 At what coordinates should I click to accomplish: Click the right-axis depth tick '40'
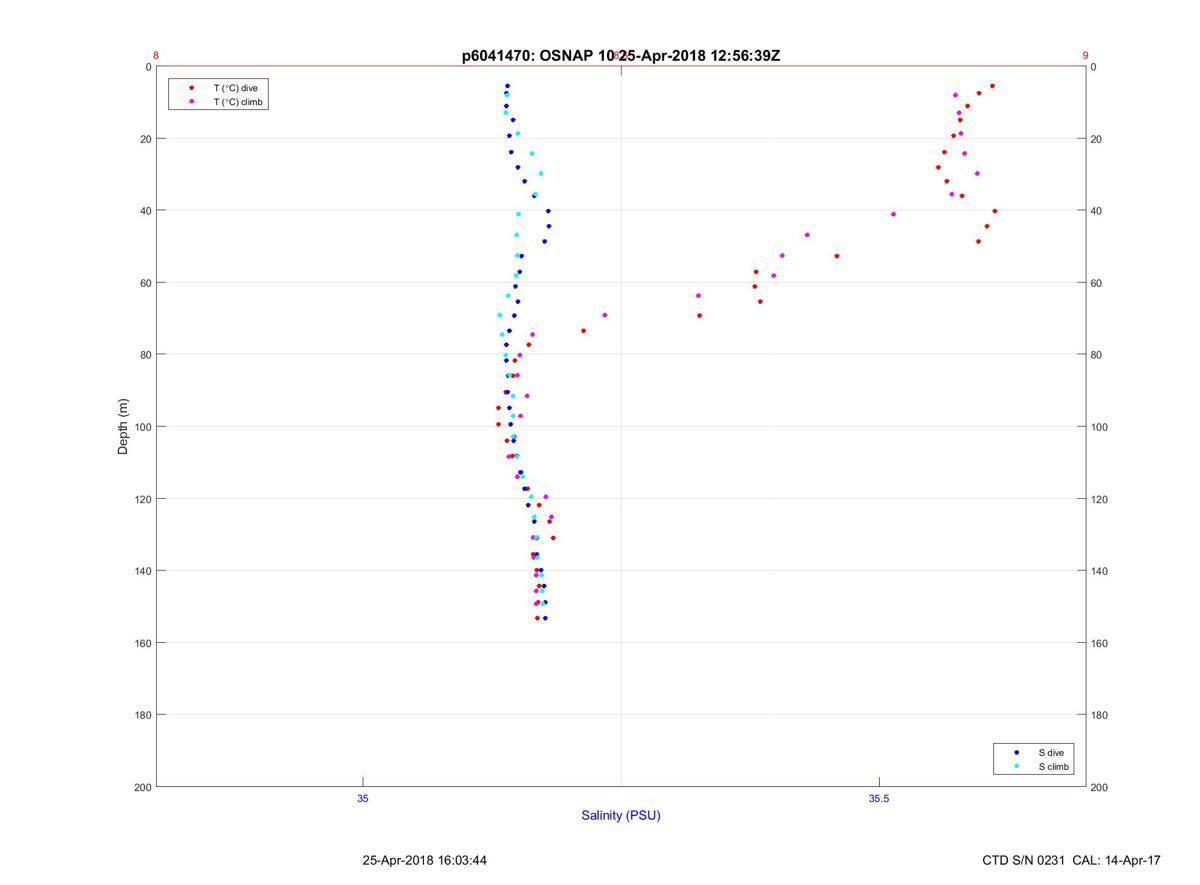(x=1096, y=211)
